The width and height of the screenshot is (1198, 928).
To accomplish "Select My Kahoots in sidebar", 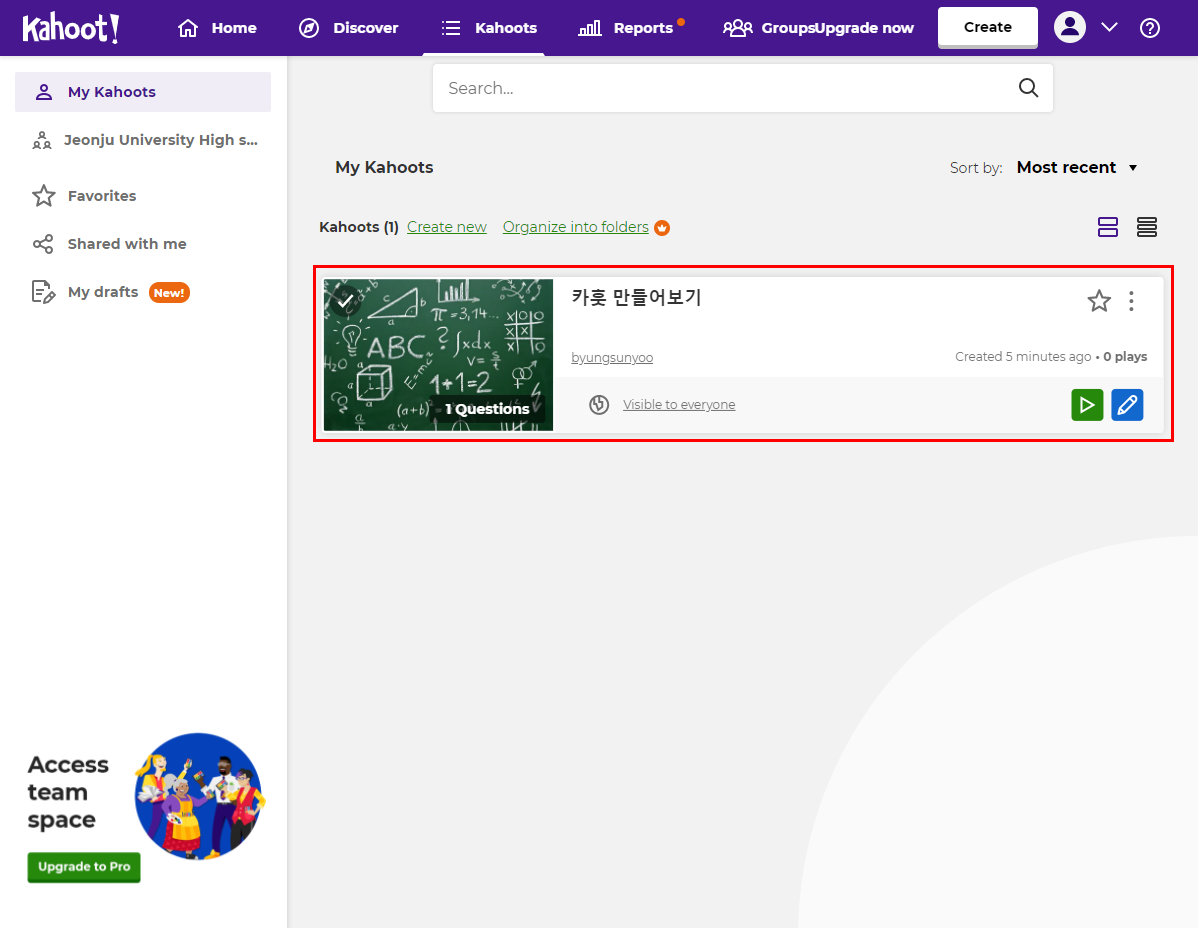I will 143,92.
